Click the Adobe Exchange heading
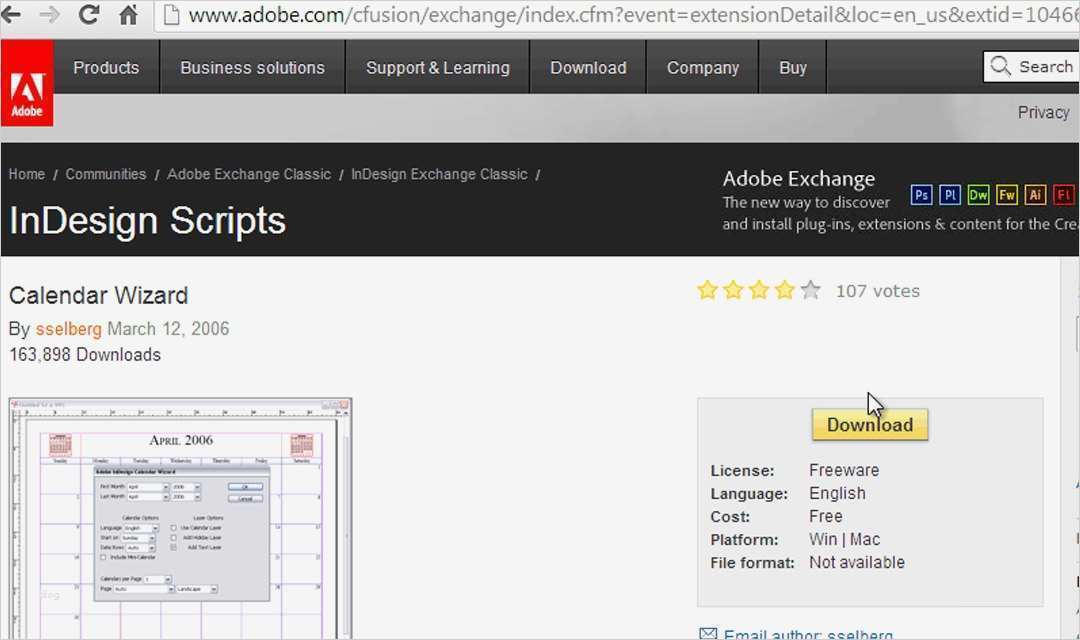Viewport: 1080px width, 640px height. (799, 178)
